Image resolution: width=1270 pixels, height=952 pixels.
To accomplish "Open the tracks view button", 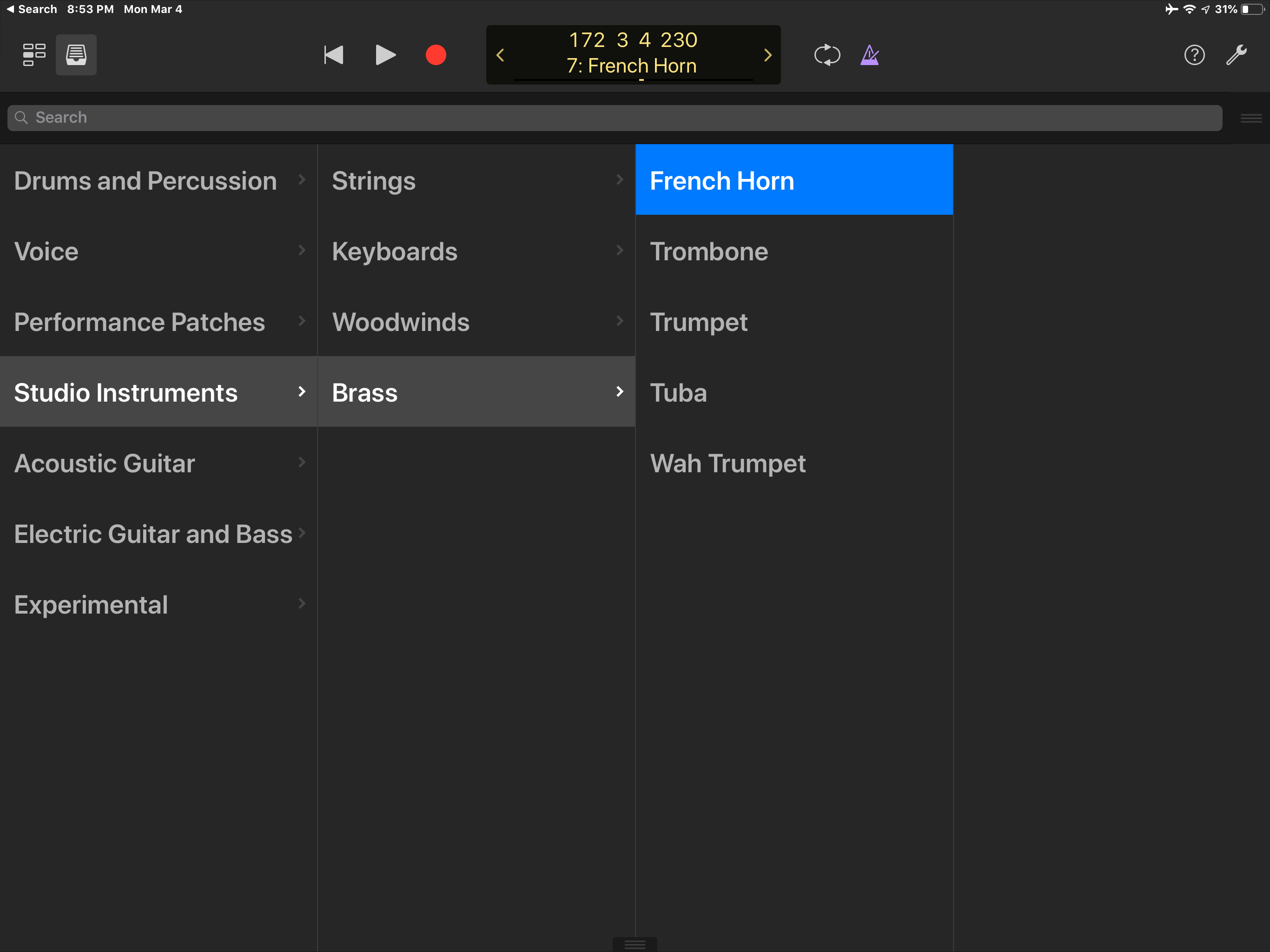I will 34,55.
